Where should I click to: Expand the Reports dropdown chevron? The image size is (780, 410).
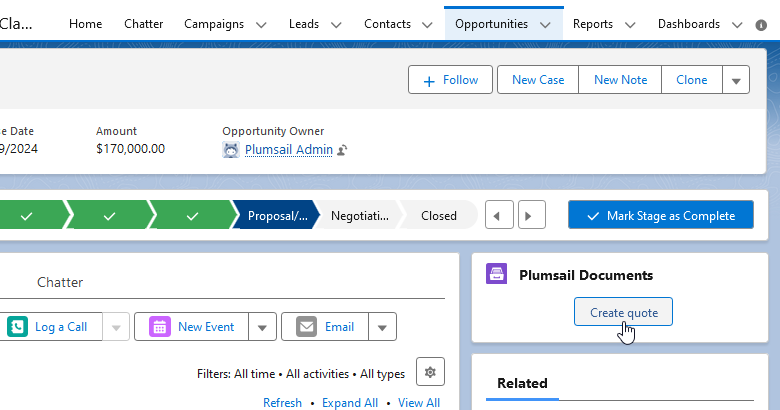coord(630,25)
